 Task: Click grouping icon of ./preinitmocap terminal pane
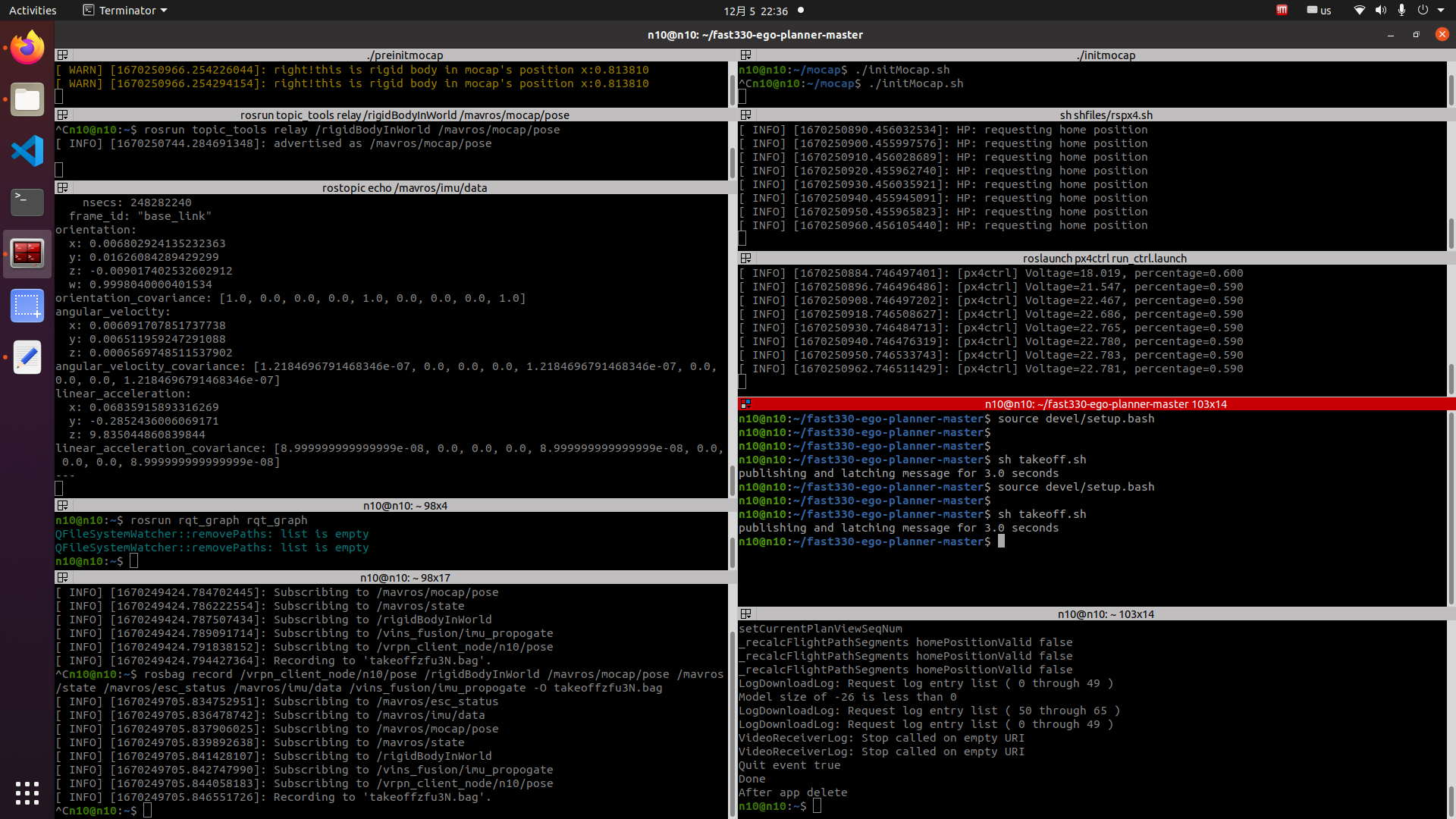(x=63, y=55)
